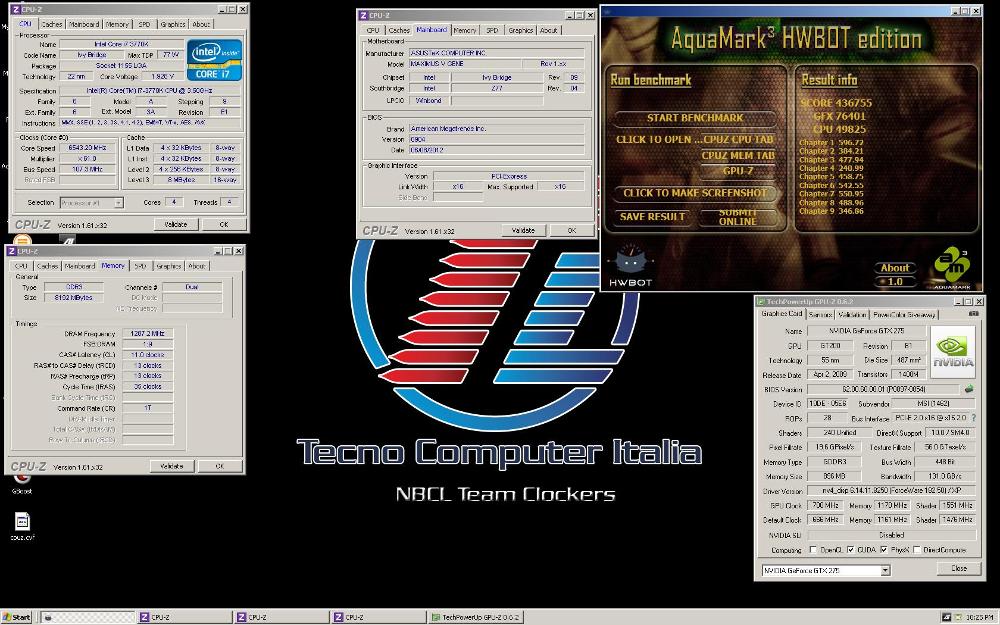Screen dimensions: 1000x625
Task: Open the About button in AquaMark
Action: point(895,268)
